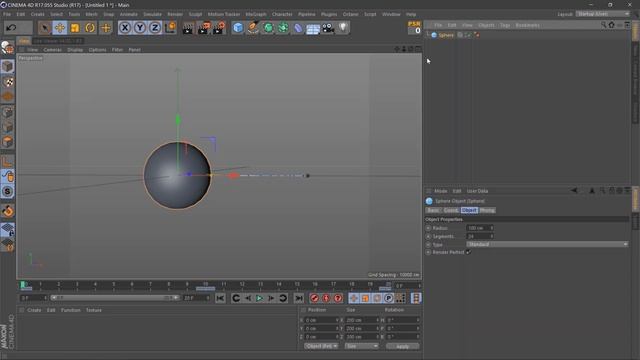Viewport: 640px width, 360px height.
Task: Switch to the Phong tab
Action: click(x=487, y=210)
